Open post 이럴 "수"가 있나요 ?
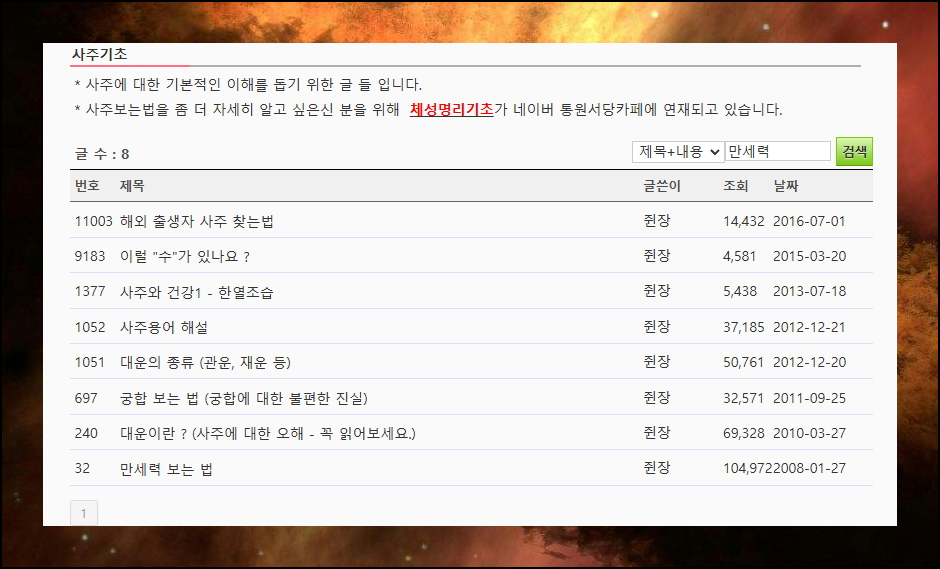Screen dimensions: 940x569 click(185, 257)
